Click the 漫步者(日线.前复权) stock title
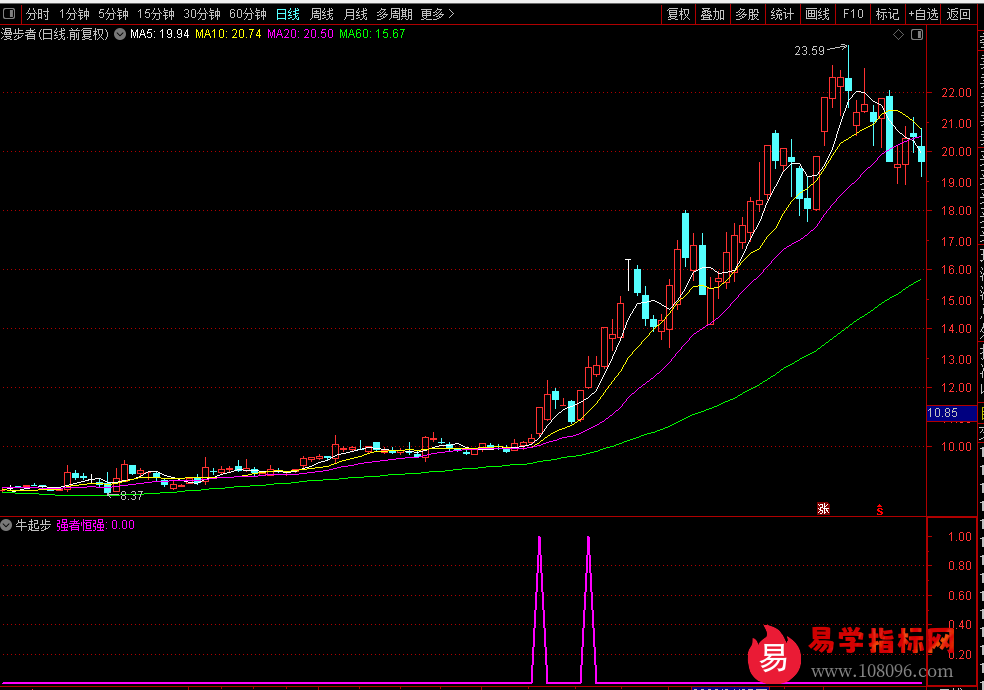 pos(55,34)
